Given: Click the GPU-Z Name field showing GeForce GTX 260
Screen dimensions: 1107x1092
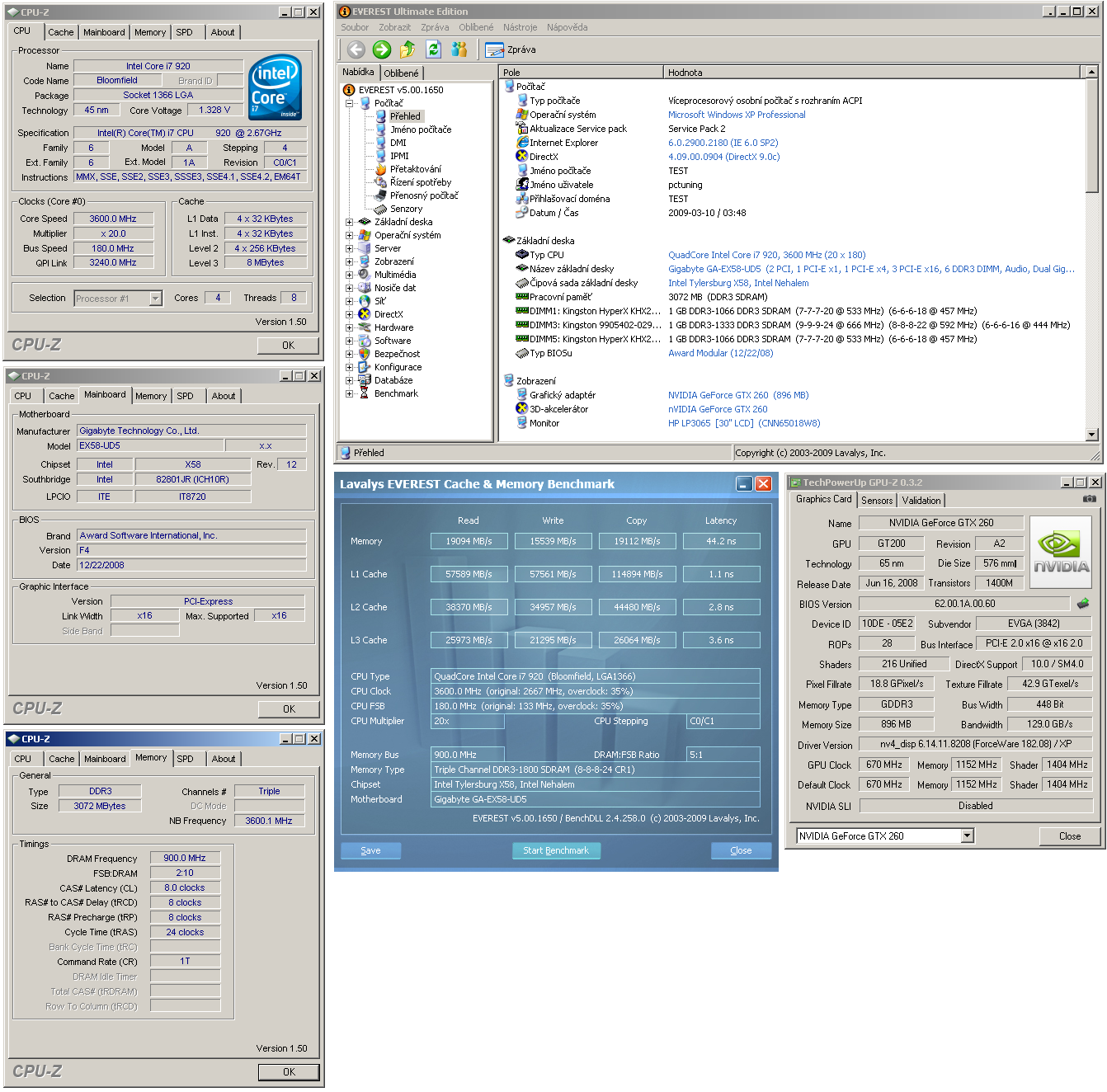Looking at the screenshot, I should coord(941,523).
